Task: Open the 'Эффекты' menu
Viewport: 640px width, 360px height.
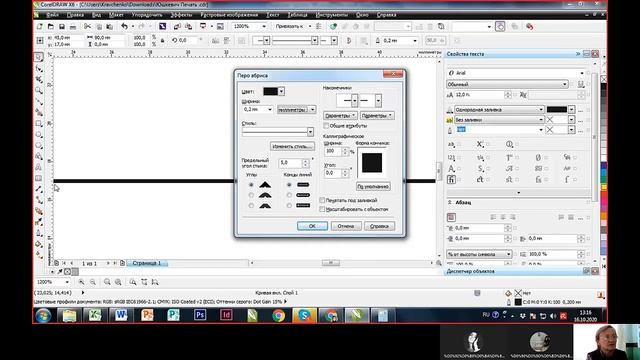Action: tap(181, 15)
